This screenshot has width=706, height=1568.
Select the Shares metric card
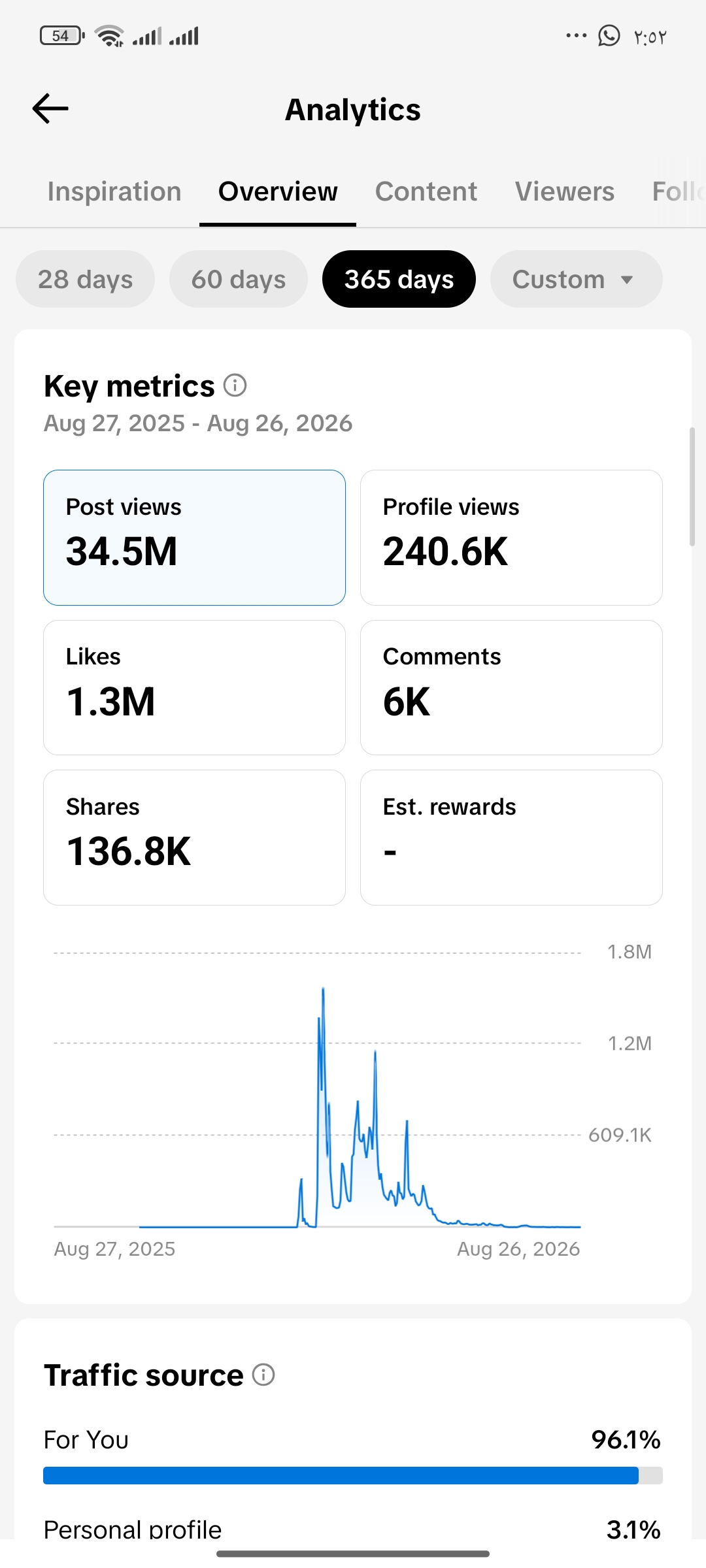(x=194, y=838)
